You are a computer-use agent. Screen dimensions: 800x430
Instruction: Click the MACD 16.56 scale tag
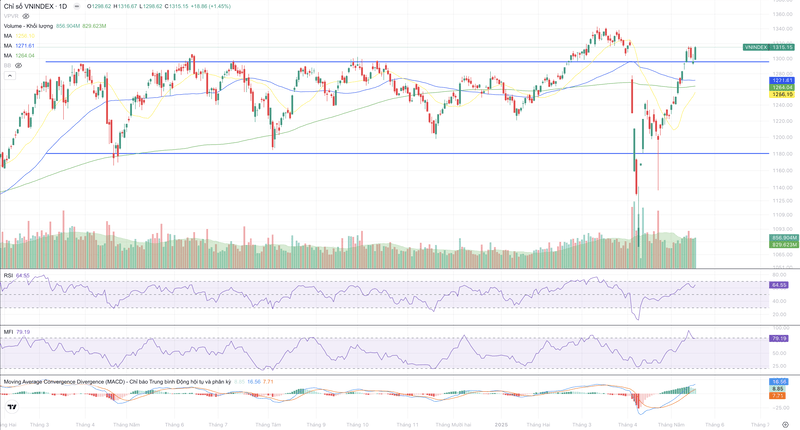pos(779,382)
